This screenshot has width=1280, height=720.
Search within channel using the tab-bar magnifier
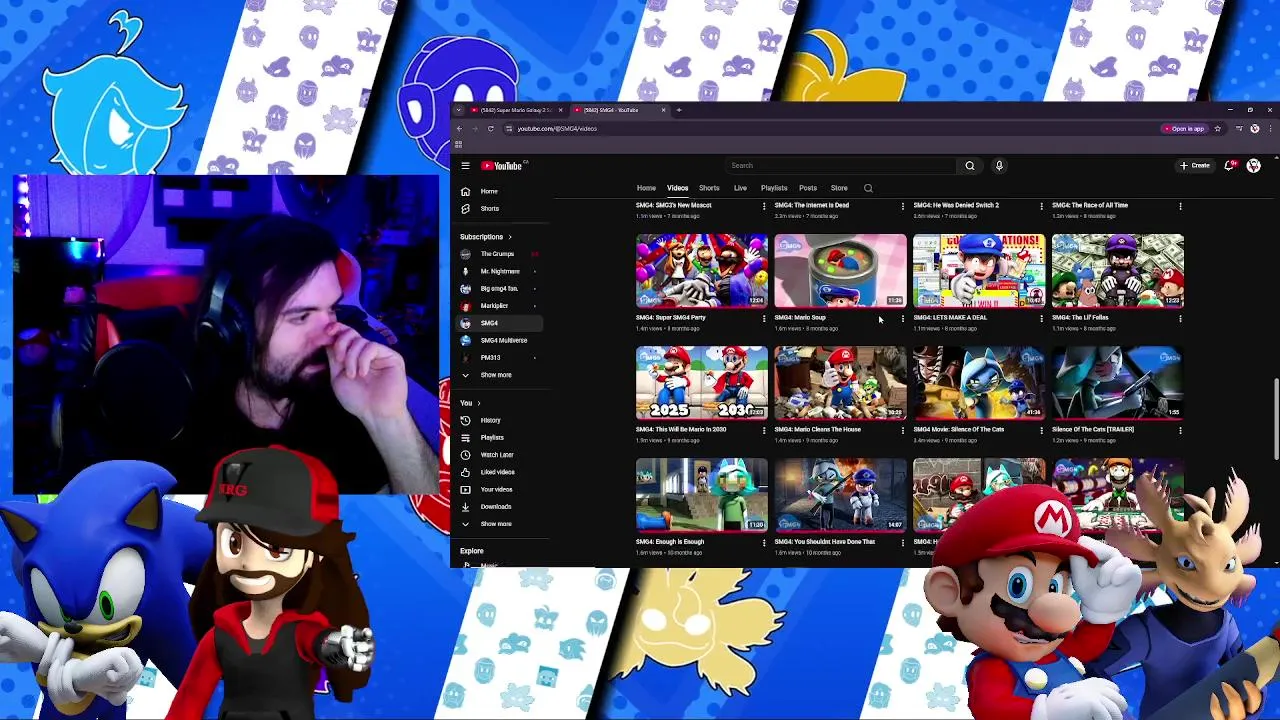[868, 188]
